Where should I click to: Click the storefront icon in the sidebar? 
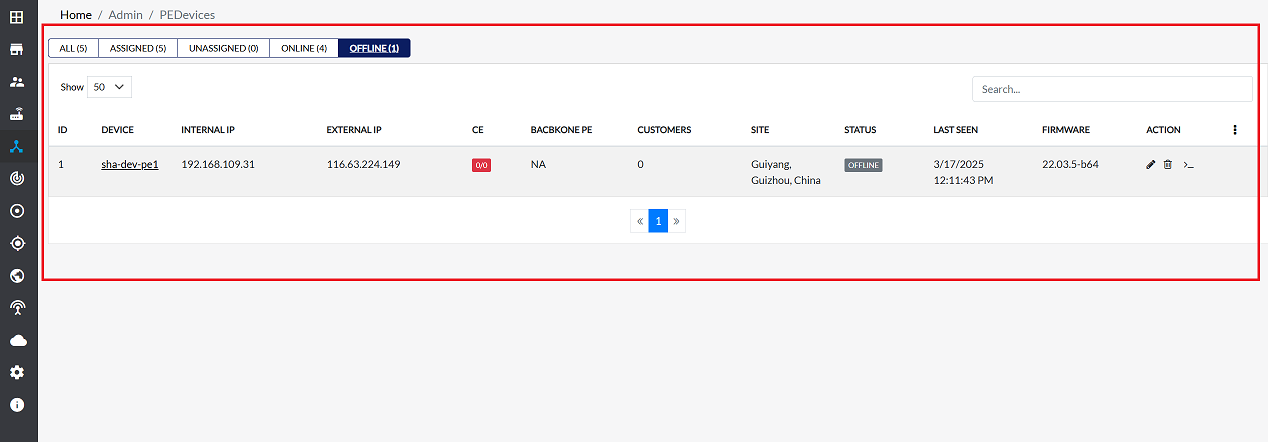(x=17, y=49)
